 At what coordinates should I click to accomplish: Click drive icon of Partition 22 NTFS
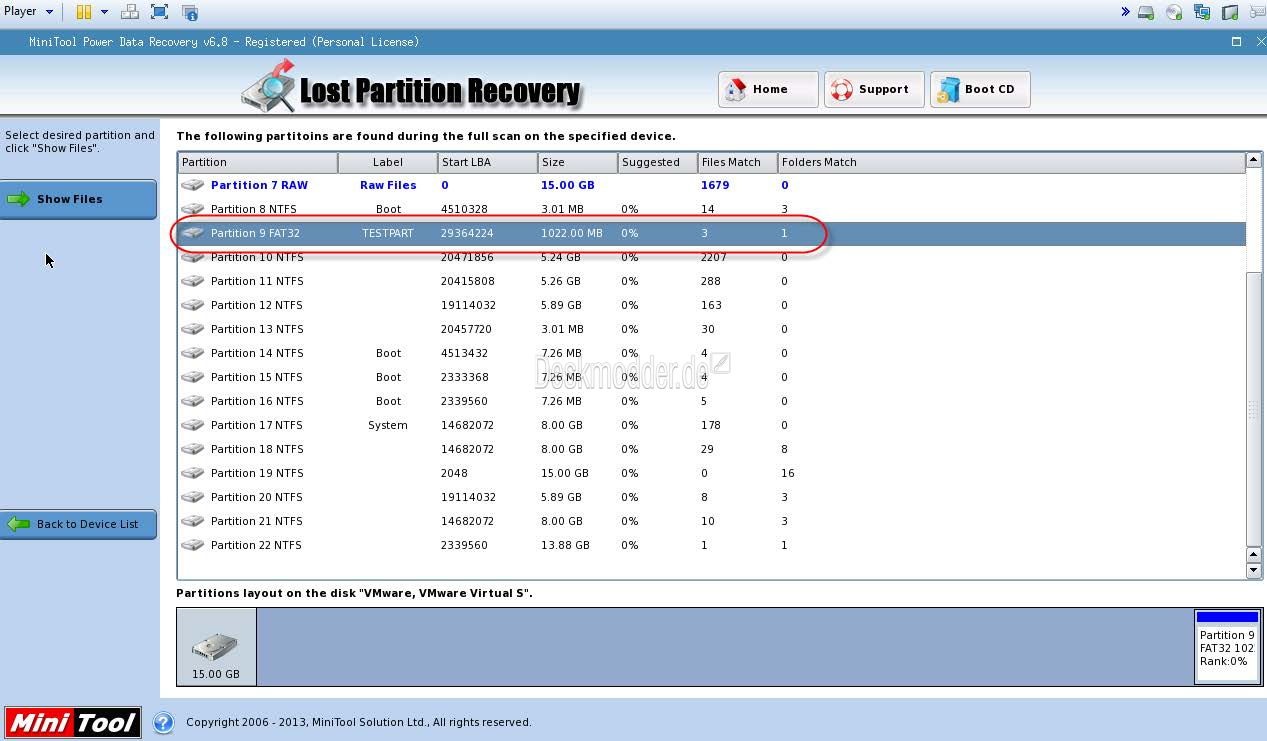click(193, 545)
